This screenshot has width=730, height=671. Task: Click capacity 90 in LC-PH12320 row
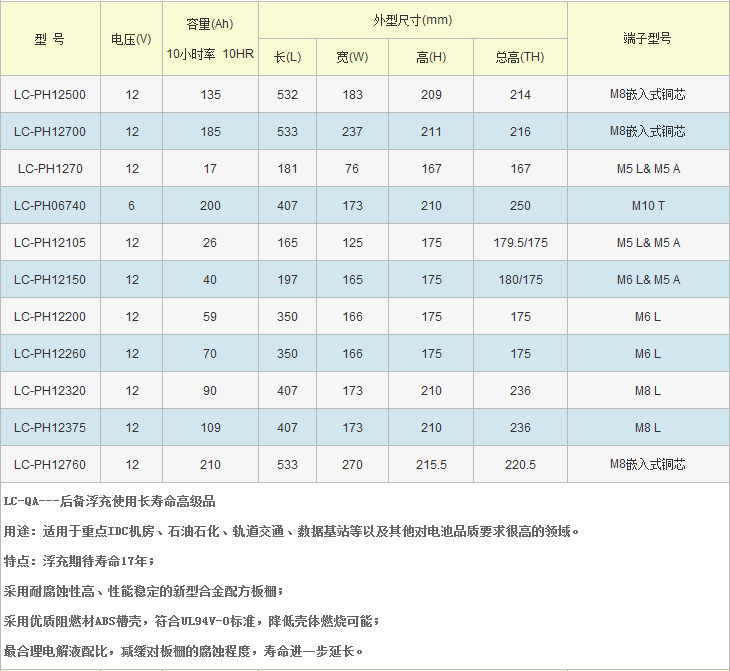pyautogui.click(x=210, y=391)
